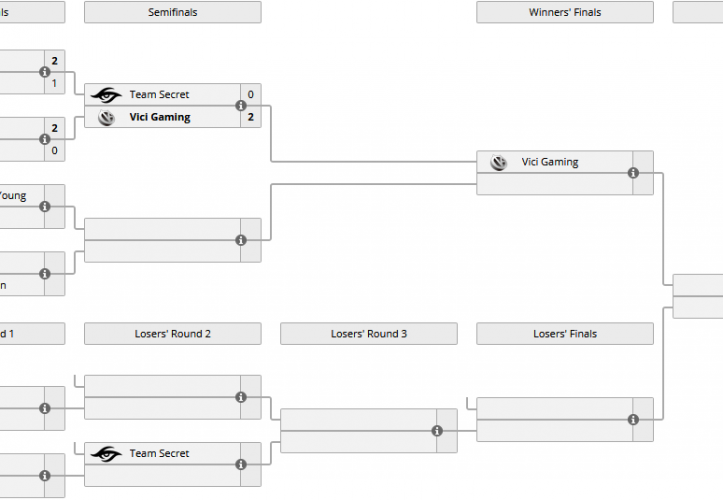Click Team Secret name in Semifinals match
Viewport: 723px width, 500px height.
(x=159, y=95)
